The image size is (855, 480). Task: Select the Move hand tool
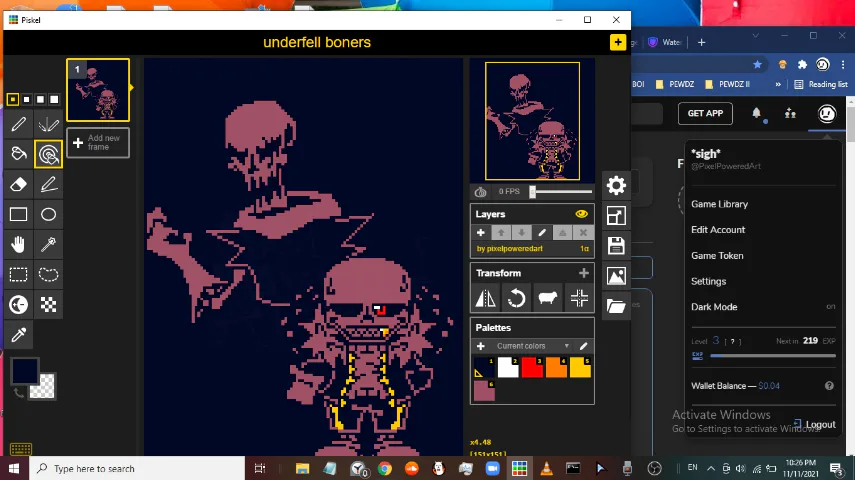pos(19,244)
